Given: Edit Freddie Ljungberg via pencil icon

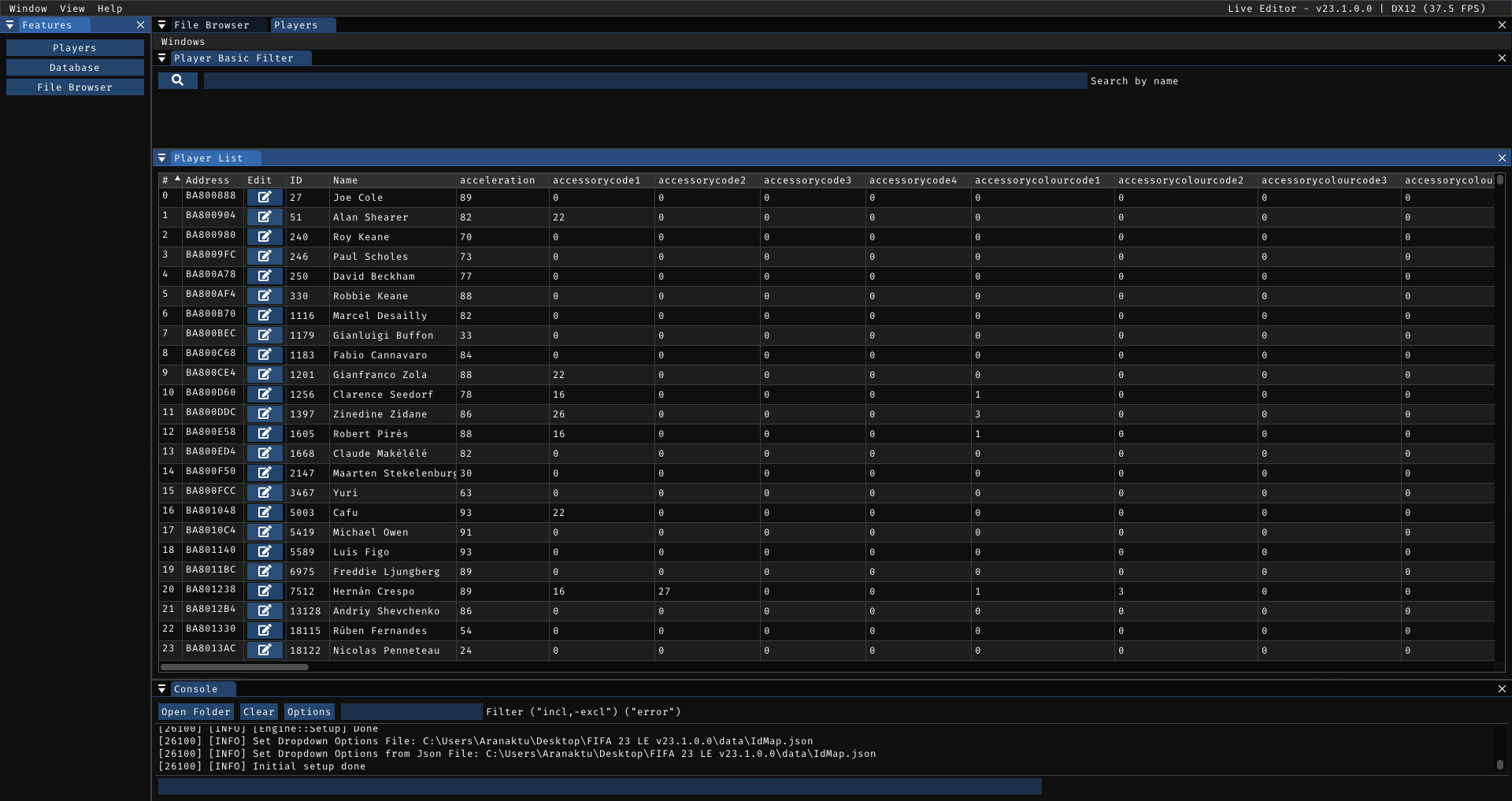Looking at the screenshot, I should tap(265, 571).
